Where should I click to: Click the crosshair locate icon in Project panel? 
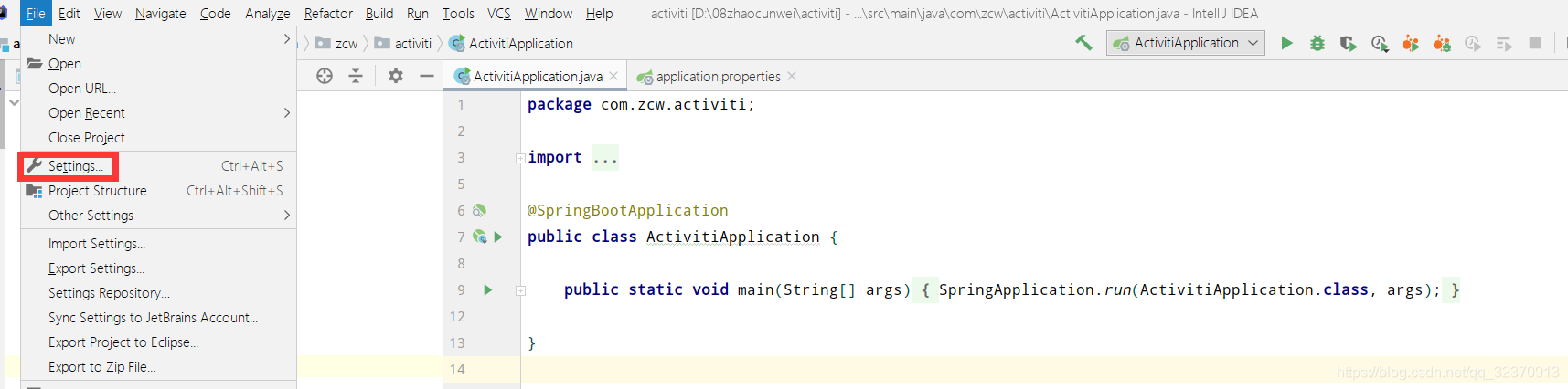[x=325, y=76]
